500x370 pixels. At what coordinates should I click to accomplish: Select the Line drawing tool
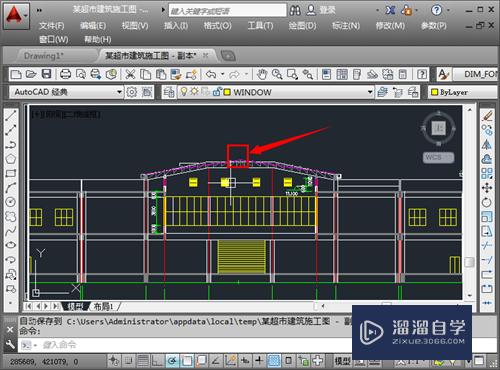point(11,116)
